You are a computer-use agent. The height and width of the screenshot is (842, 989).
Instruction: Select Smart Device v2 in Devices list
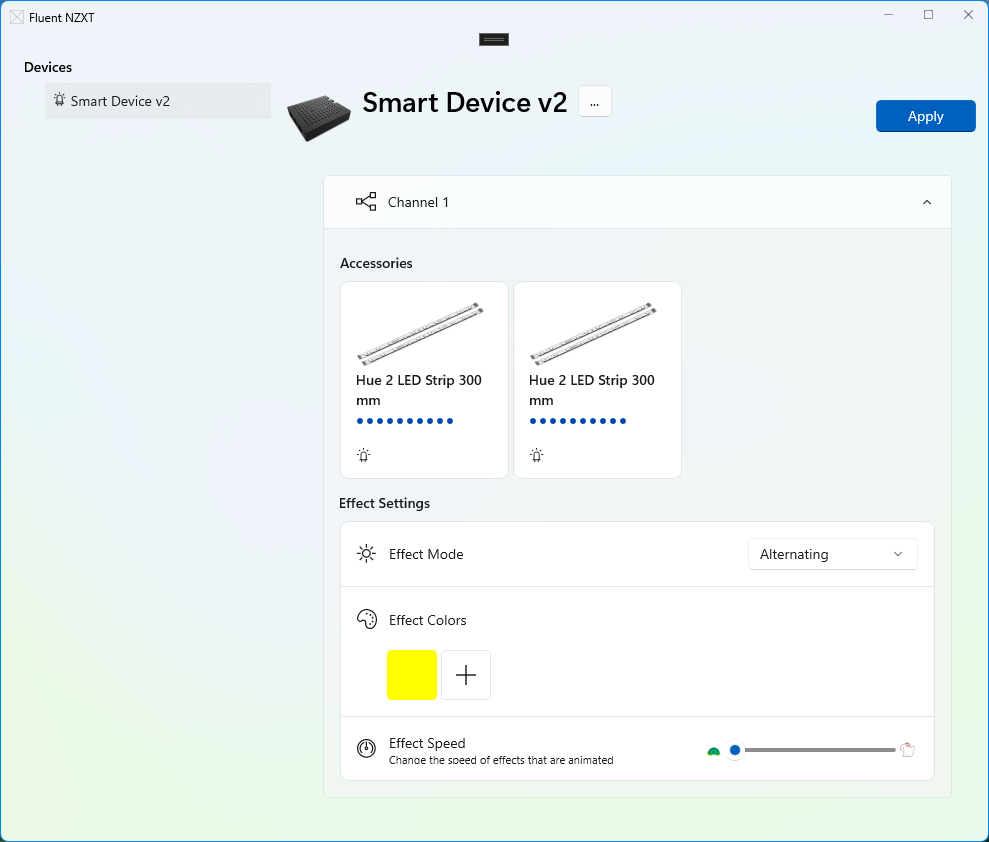point(158,101)
